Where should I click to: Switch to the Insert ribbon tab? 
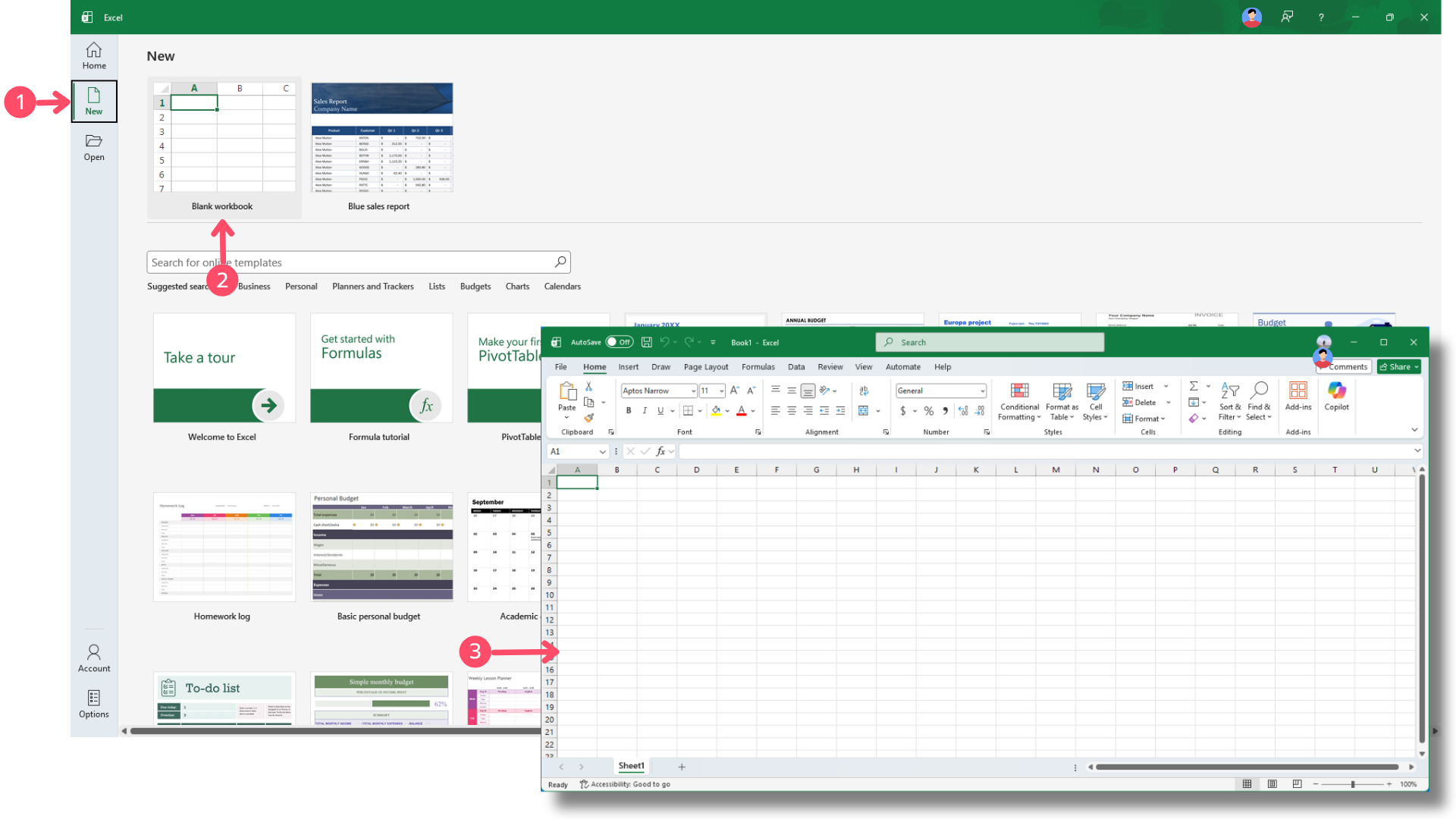628,366
